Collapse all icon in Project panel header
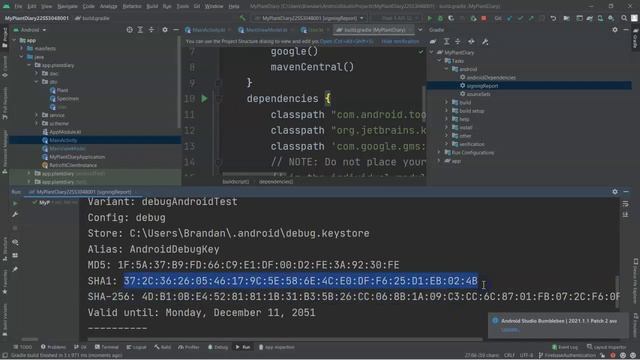640x360 pixels. (x=151, y=30)
